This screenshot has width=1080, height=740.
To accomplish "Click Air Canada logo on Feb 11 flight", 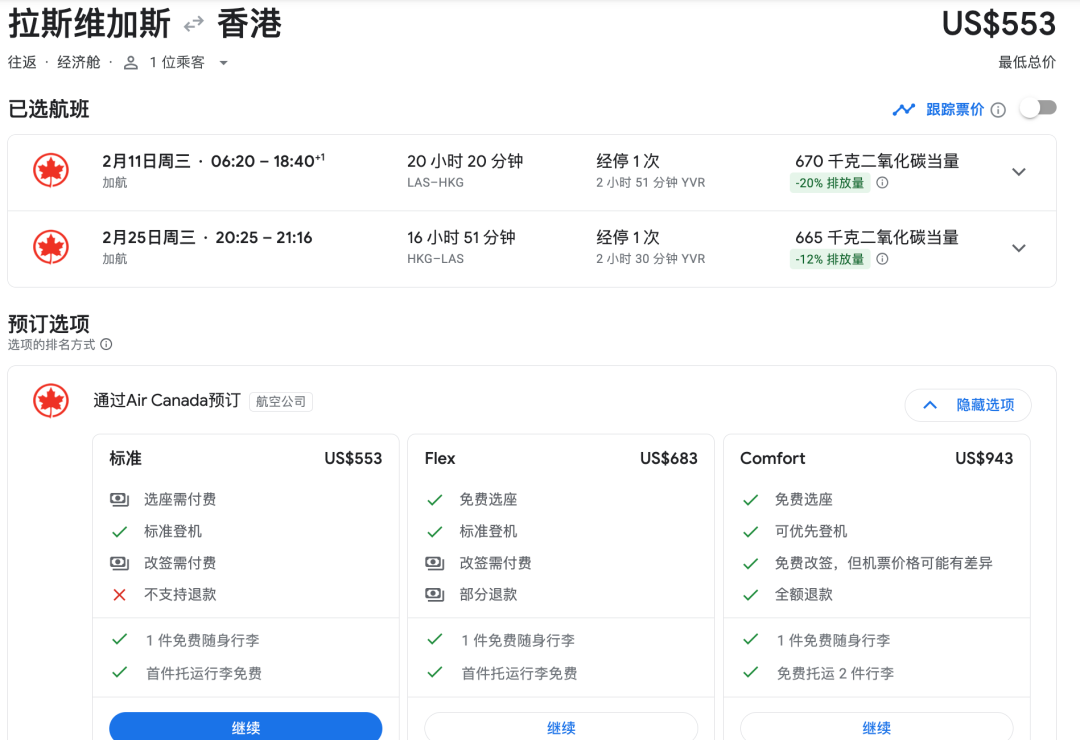I will pos(50,171).
